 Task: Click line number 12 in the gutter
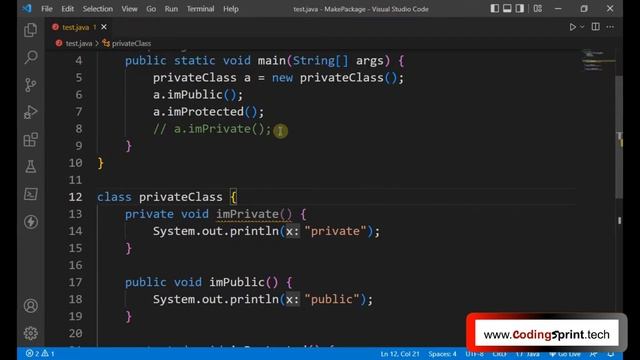(75, 197)
